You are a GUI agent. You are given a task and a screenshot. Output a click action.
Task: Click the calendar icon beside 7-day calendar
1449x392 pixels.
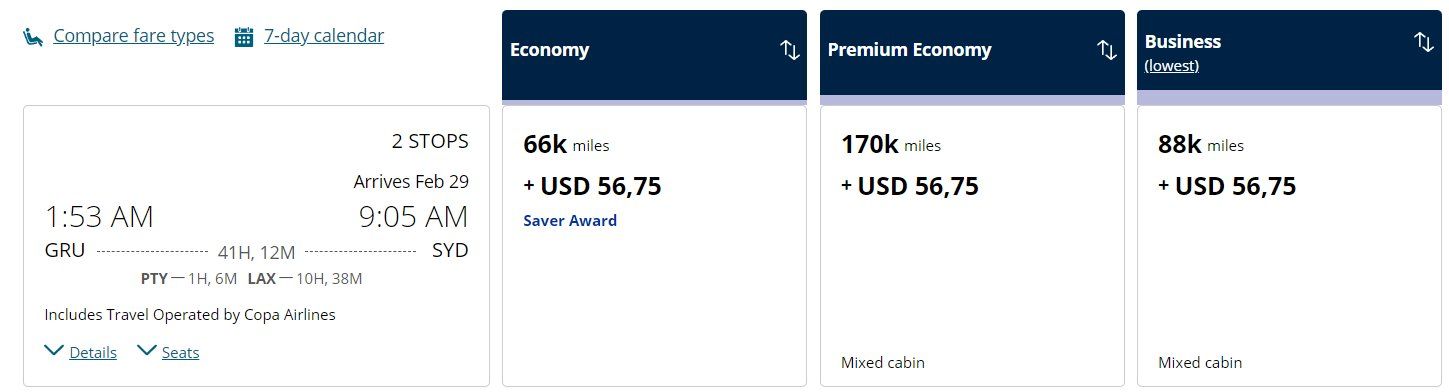[244, 37]
